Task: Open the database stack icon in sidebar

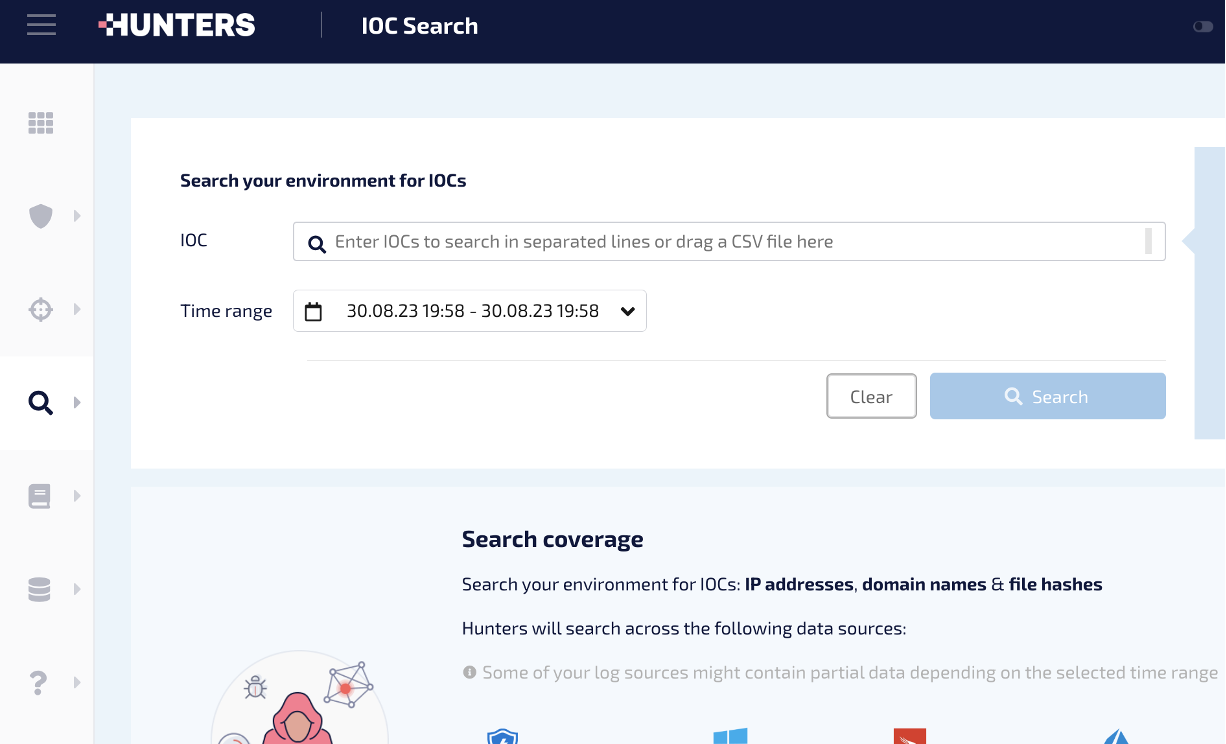Action: (x=40, y=590)
